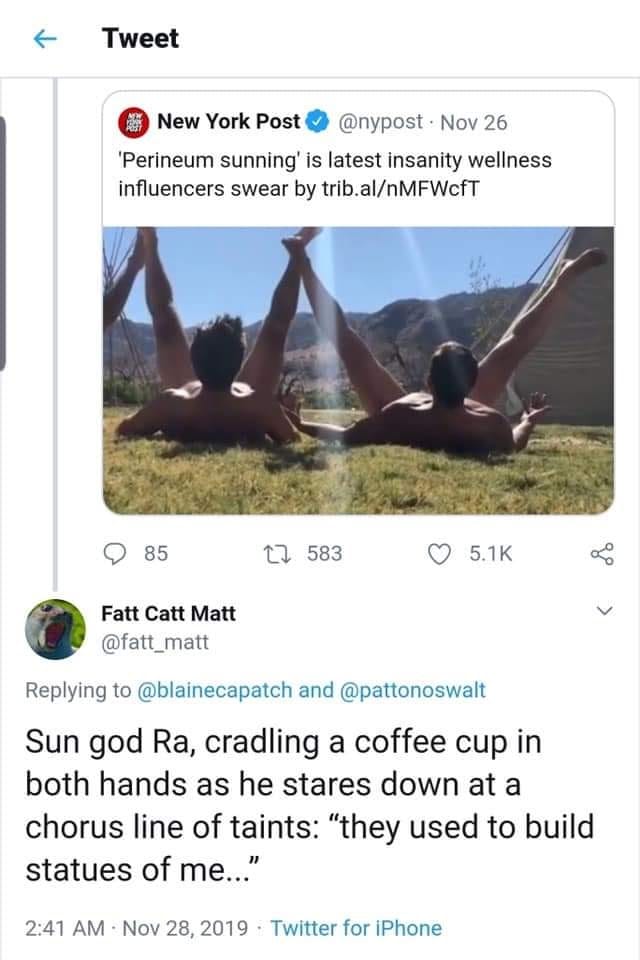This screenshot has height=960, width=640.
Task: Select the Tweet header title
Action: point(138,37)
